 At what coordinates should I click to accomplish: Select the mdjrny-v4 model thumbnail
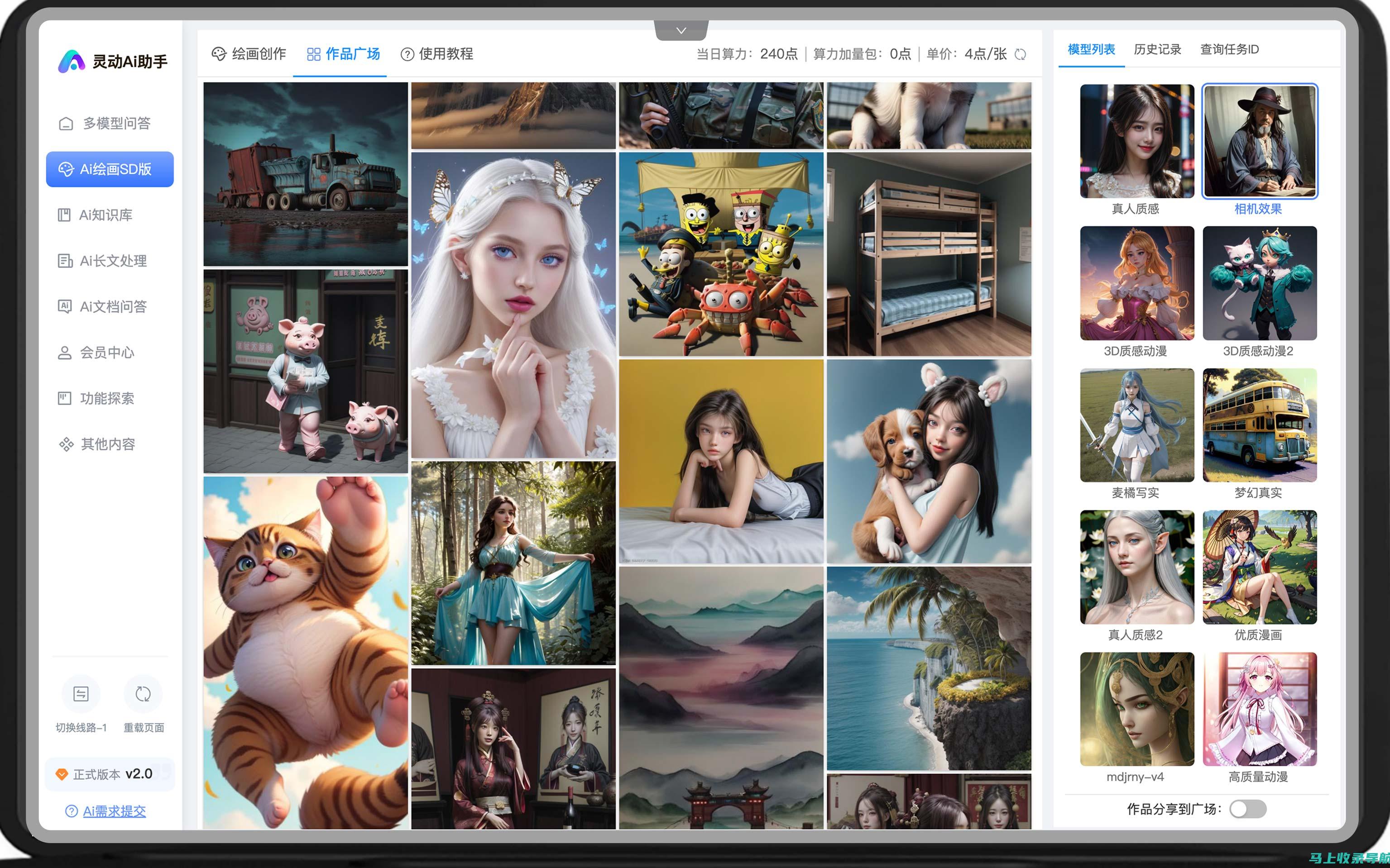1137,709
